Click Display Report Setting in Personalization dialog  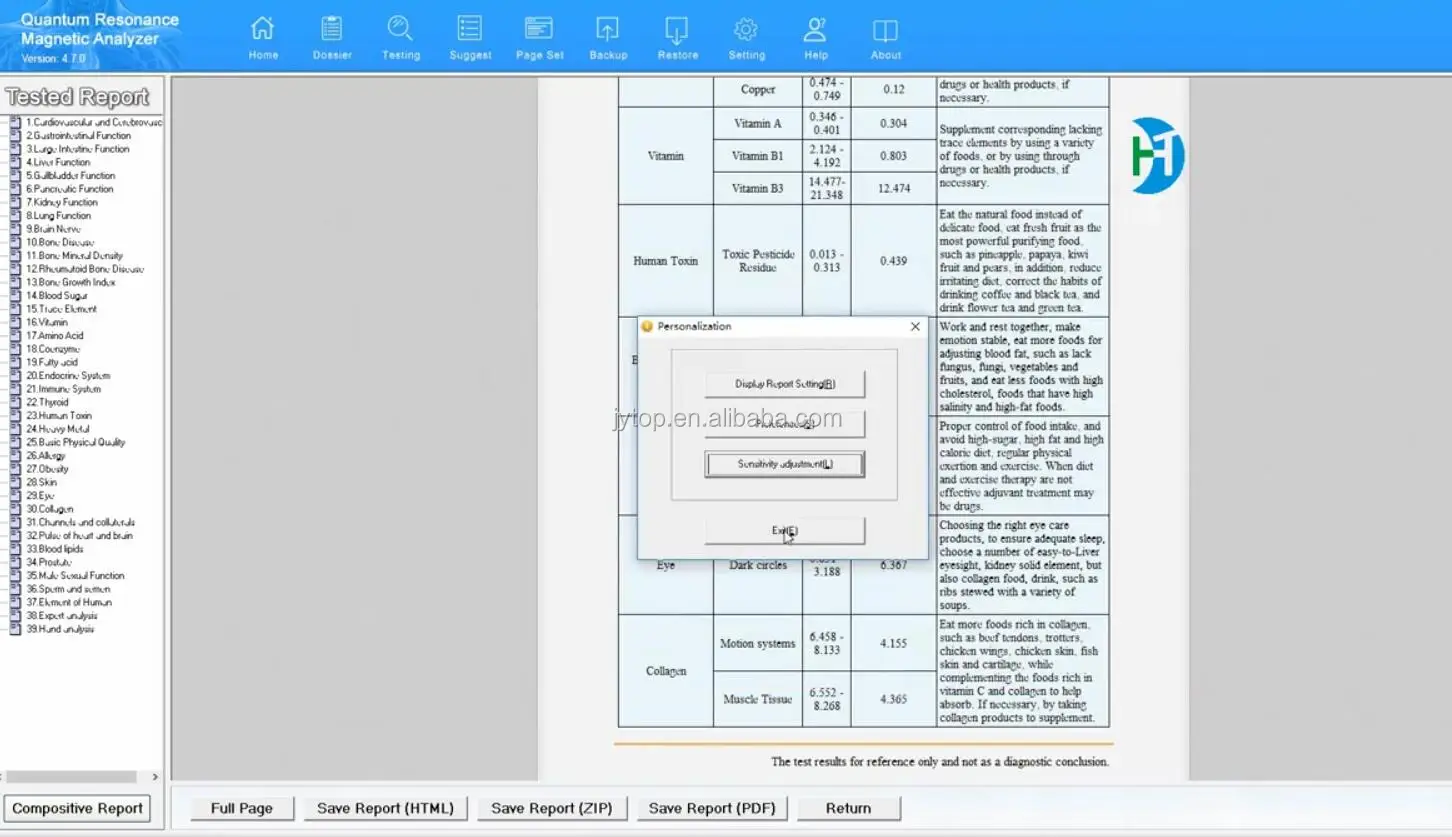785,384
